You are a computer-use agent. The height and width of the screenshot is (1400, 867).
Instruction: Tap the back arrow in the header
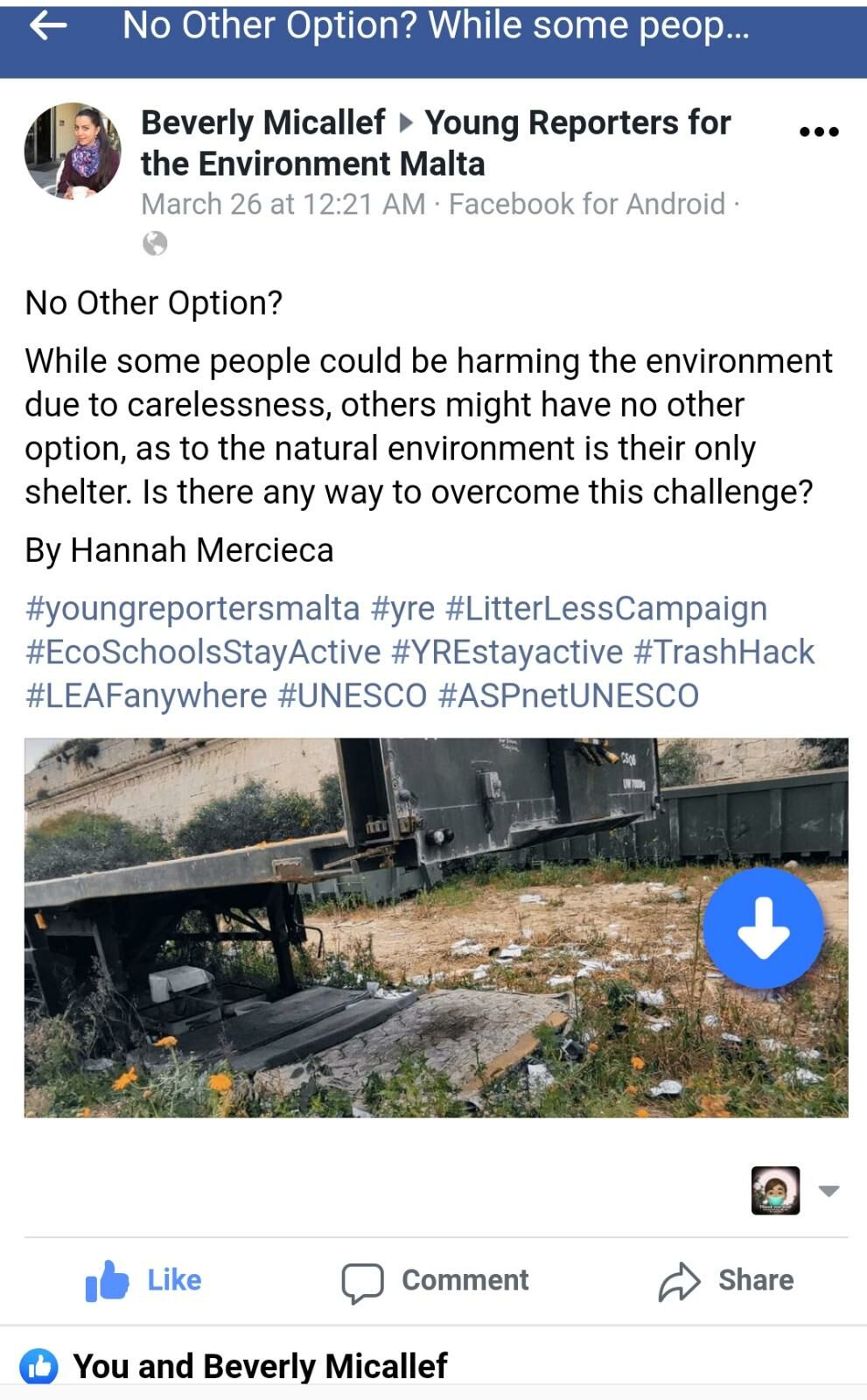pos(48,26)
